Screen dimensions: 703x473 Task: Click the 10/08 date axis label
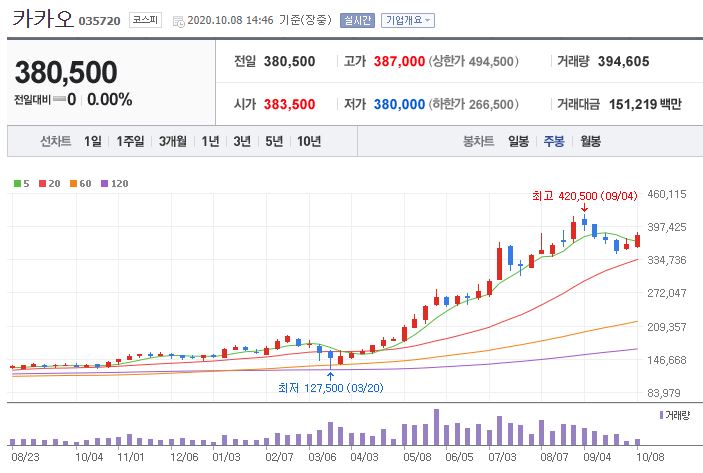651,457
